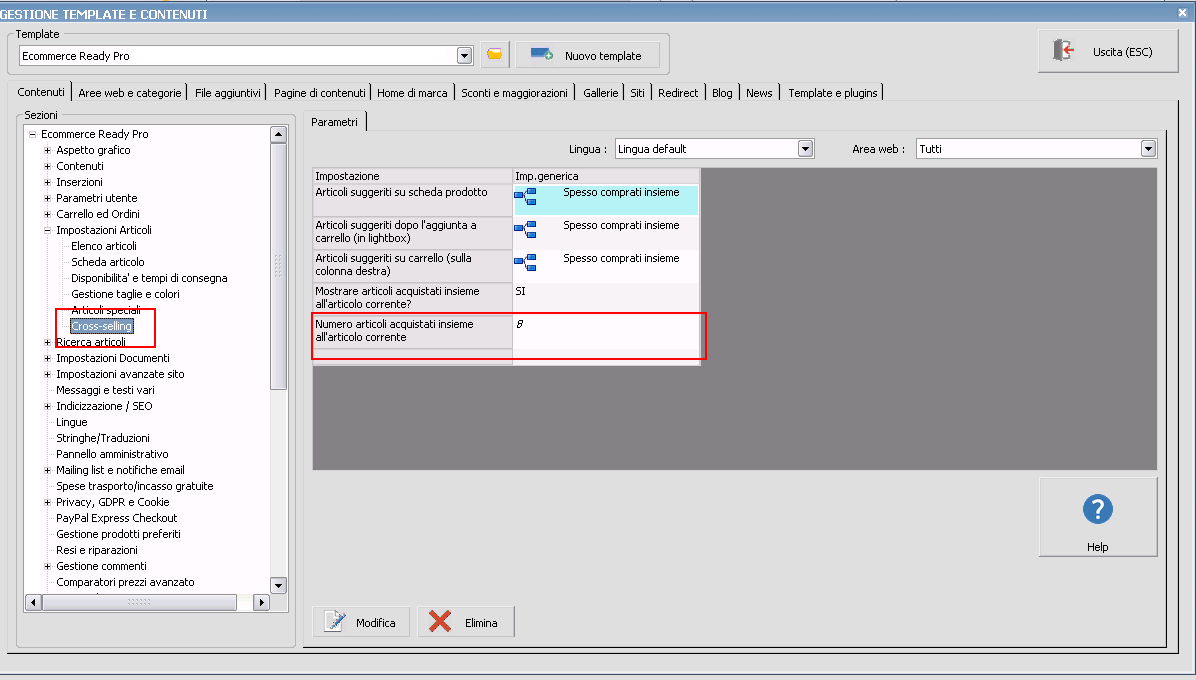Open the Home di marca tab
Screen dimensions: 1196x680
click(412, 93)
